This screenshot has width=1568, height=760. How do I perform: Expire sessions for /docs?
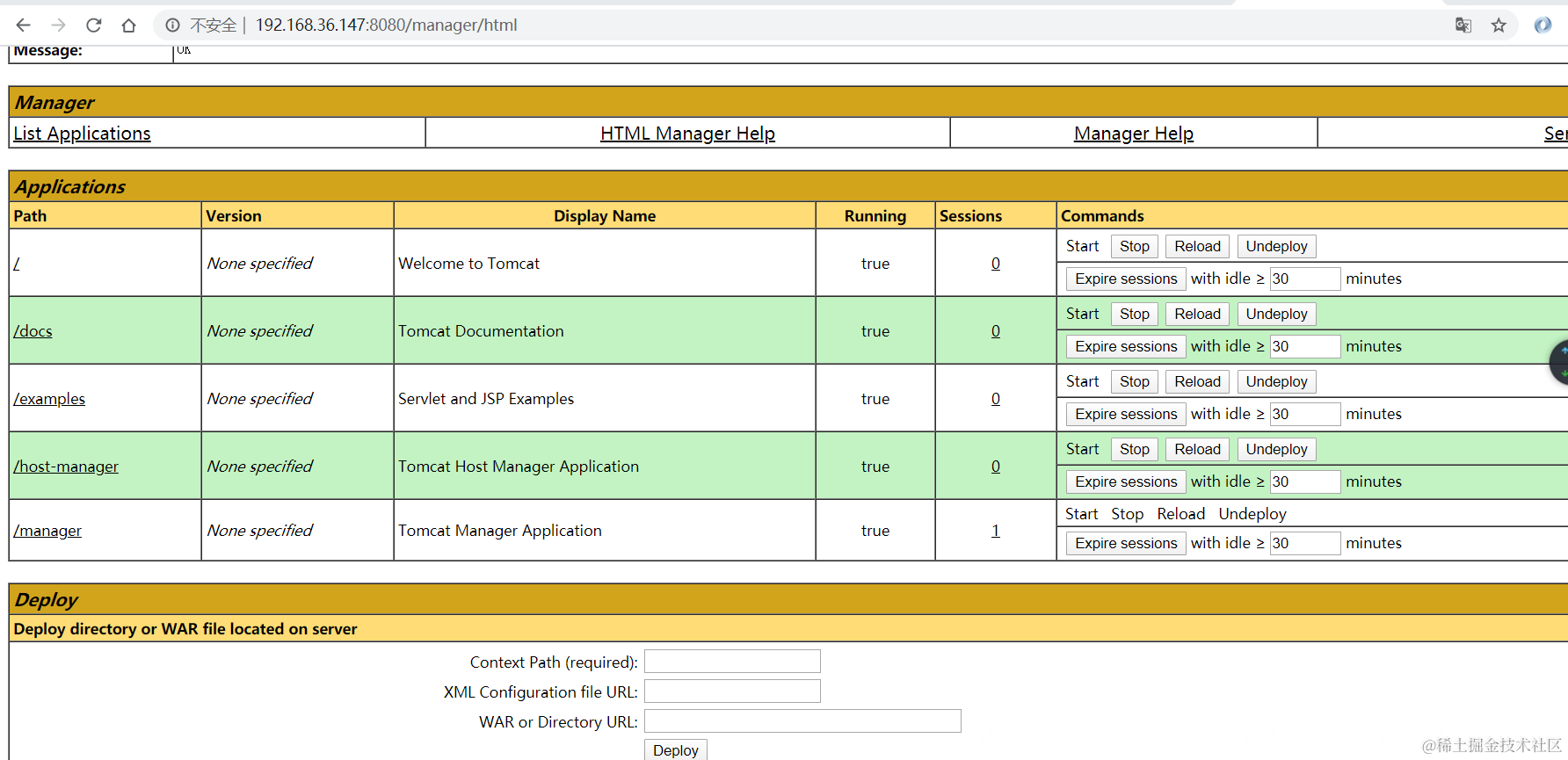coord(1126,346)
